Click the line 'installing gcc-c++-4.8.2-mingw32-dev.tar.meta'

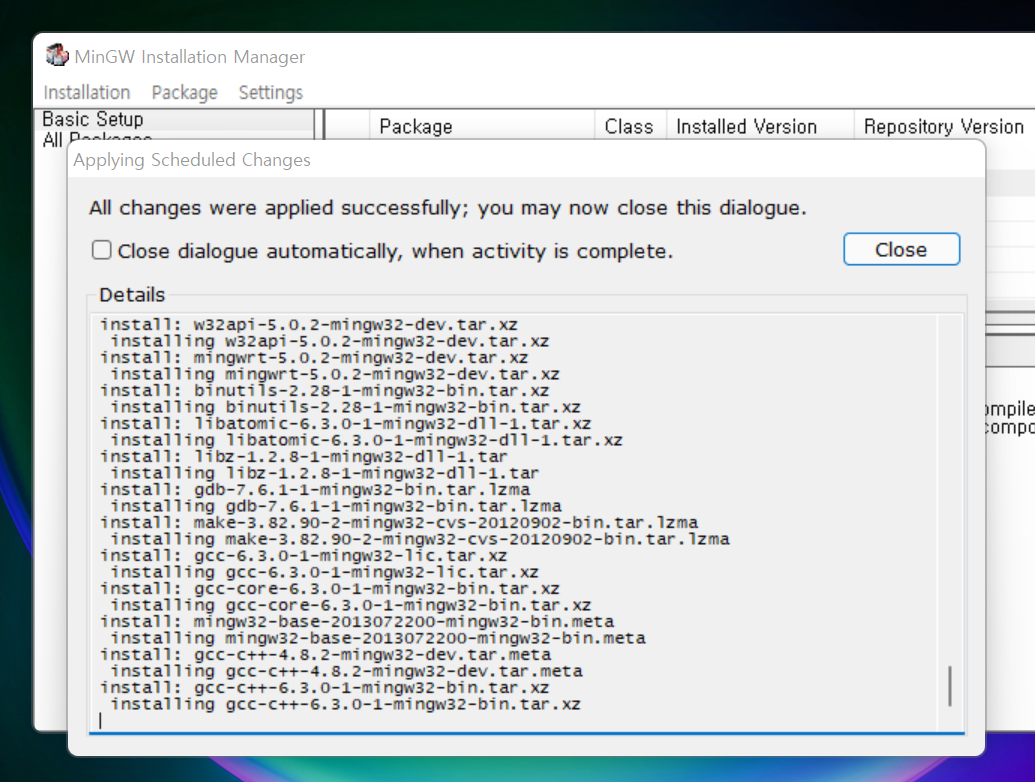pos(347,671)
